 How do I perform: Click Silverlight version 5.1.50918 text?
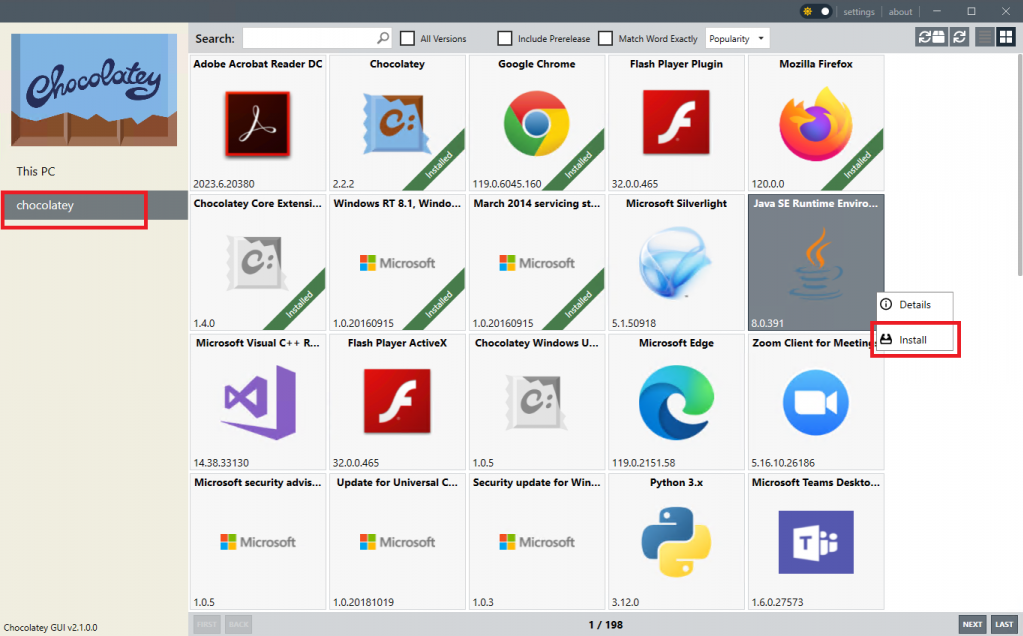(x=634, y=323)
